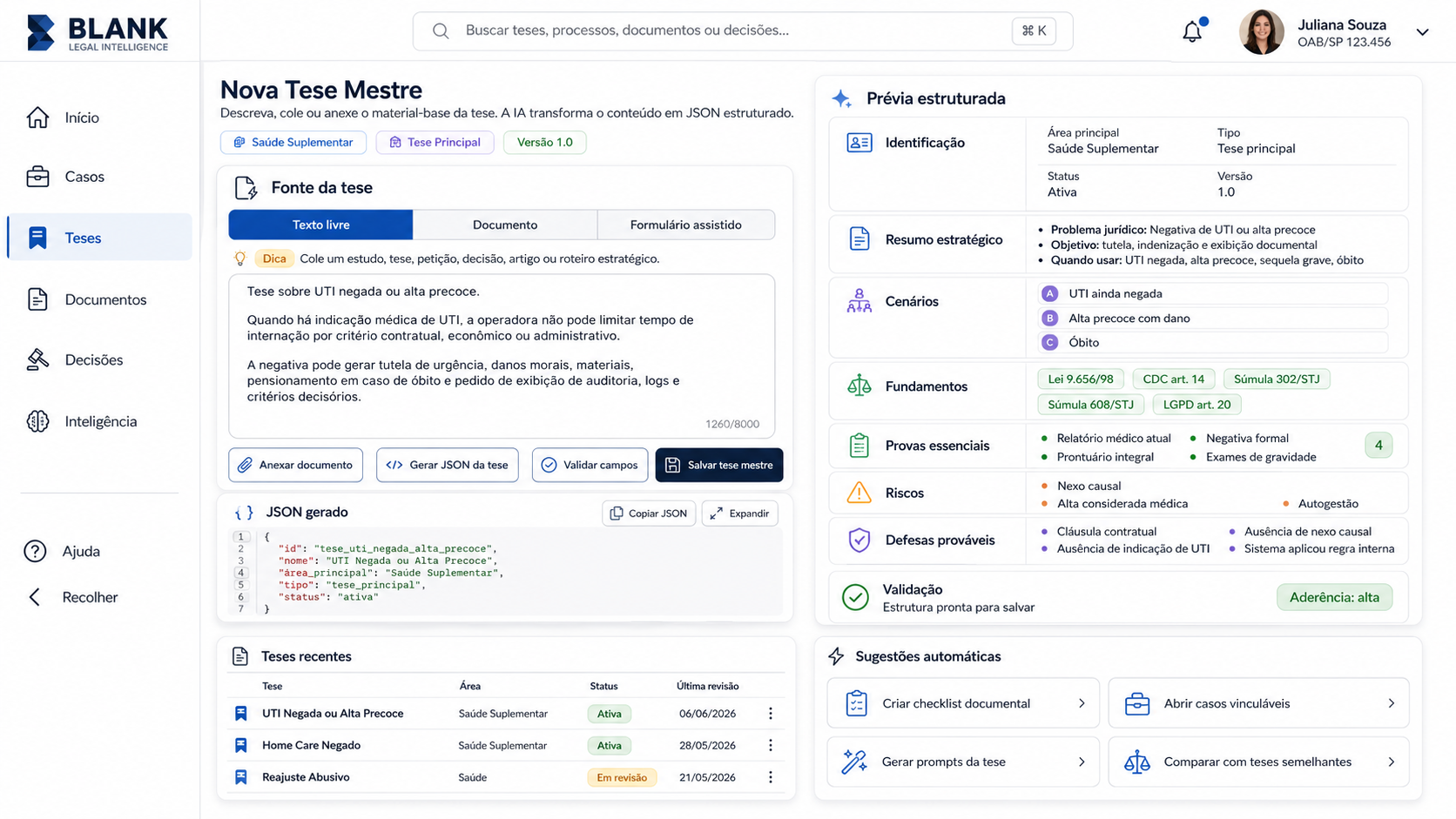Open Abrir casos vinculáveis suggestion
Image resolution: width=1456 pixels, height=819 pixels.
tap(1258, 703)
